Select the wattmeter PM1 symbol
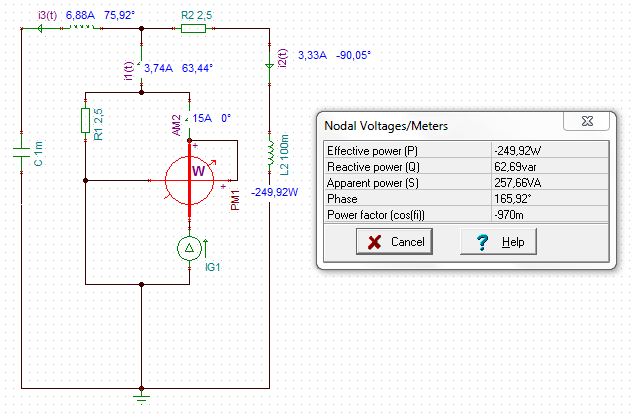The height and width of the screenshot is (413, 631). click(x=190, y=179)
